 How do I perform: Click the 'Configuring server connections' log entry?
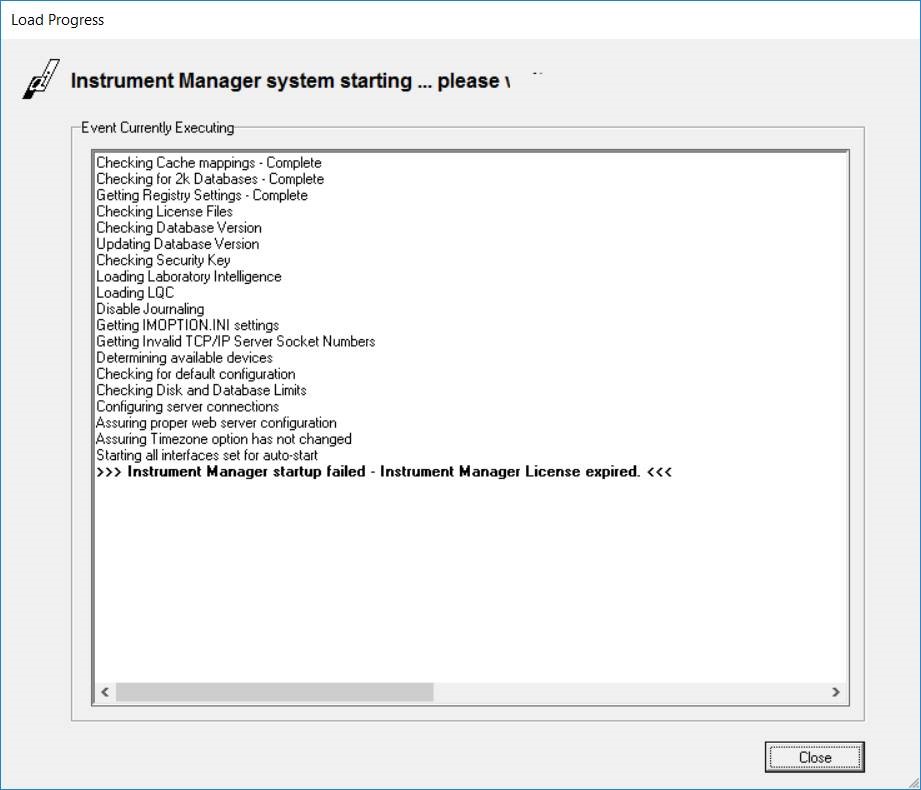click(190, 406)
